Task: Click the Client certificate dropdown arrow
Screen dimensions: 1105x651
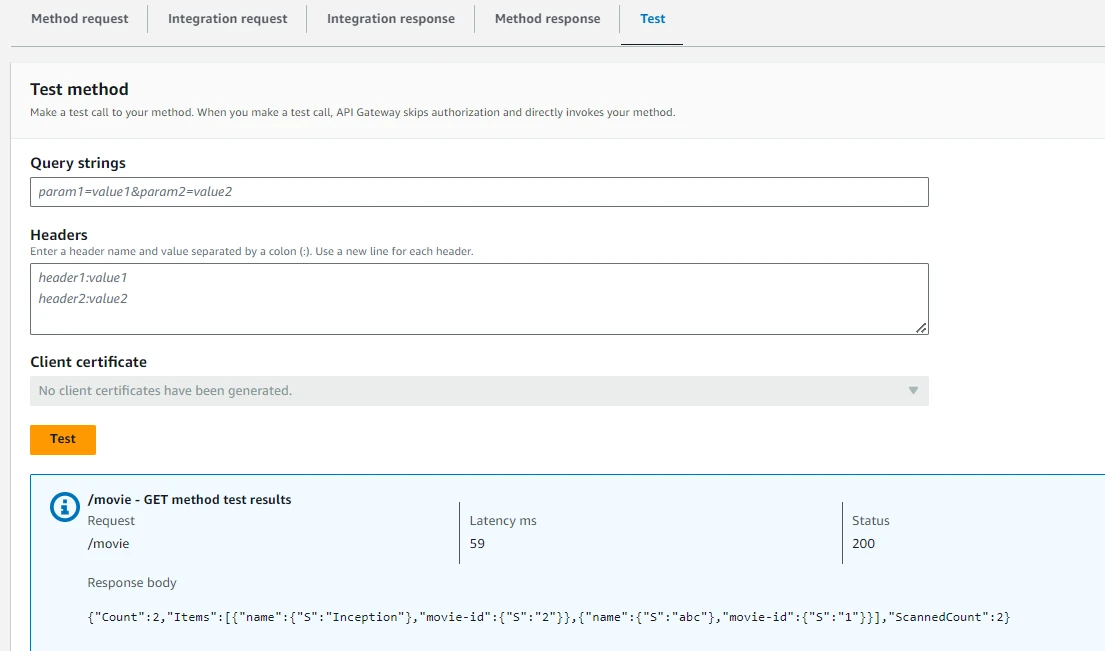Action: pos(912,391)
